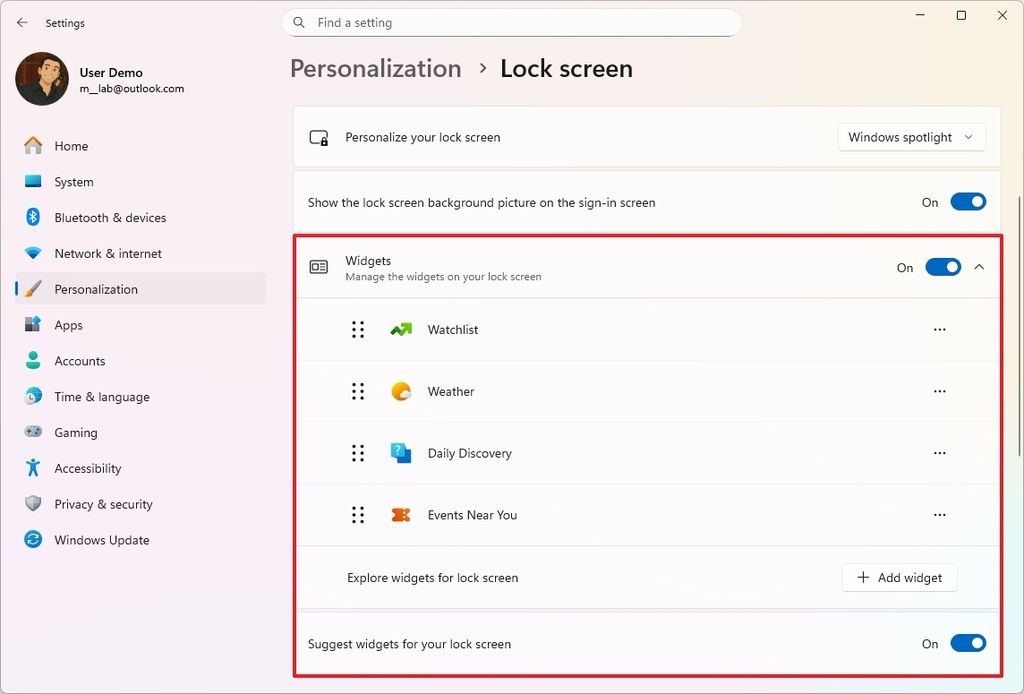Select Accounts in the navigation pane

(x=80, y=360)
